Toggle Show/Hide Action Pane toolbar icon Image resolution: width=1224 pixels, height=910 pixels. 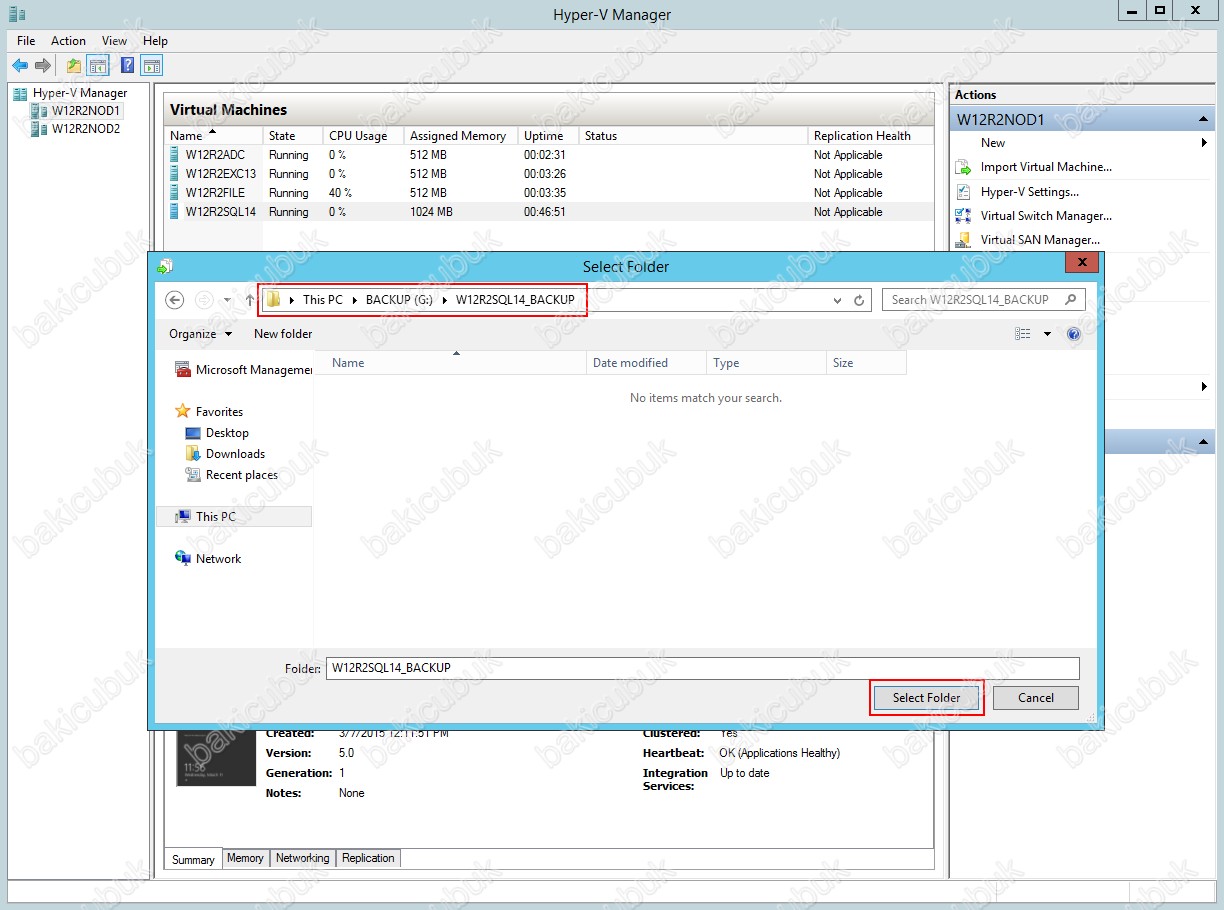click(152, 66)
